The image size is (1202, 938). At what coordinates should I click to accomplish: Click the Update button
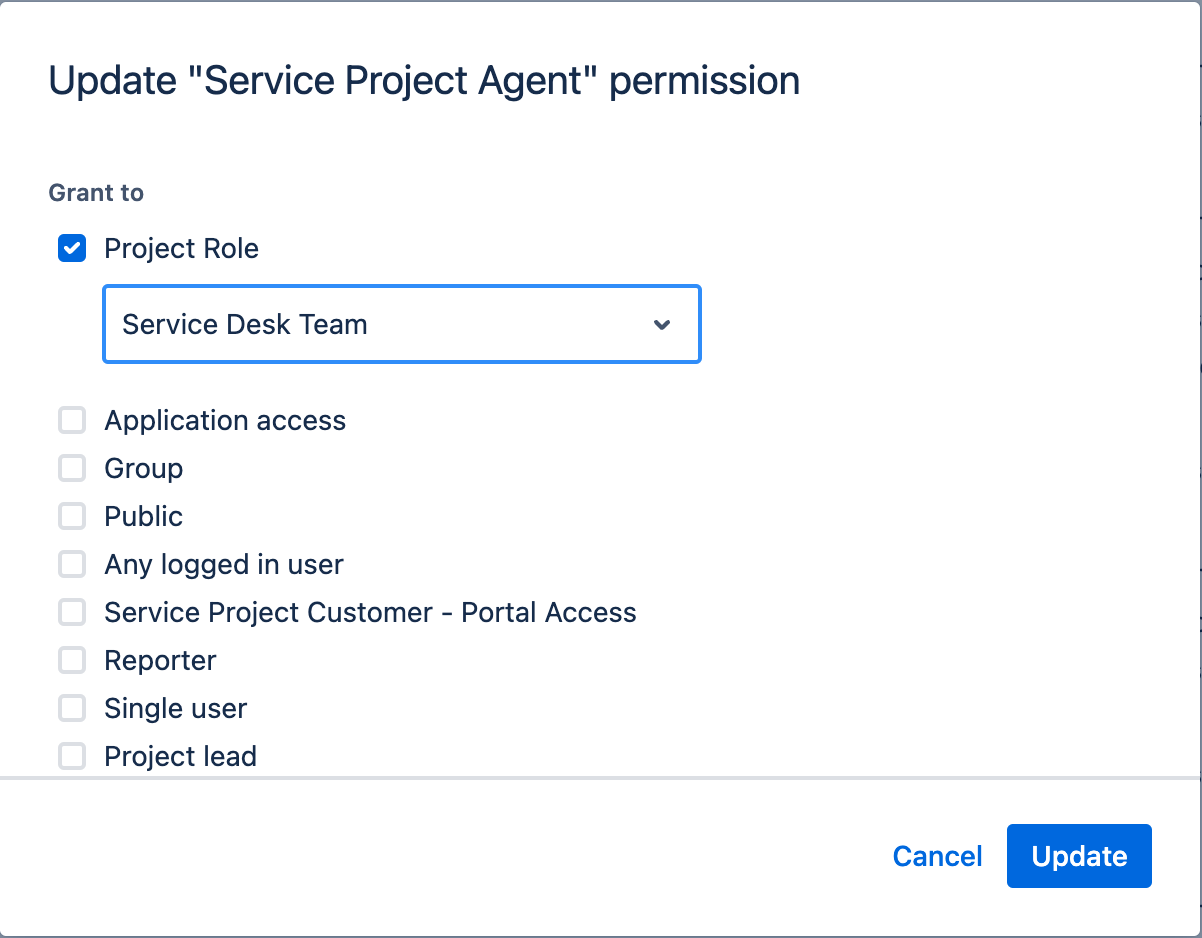click(x=1078, y=856)
